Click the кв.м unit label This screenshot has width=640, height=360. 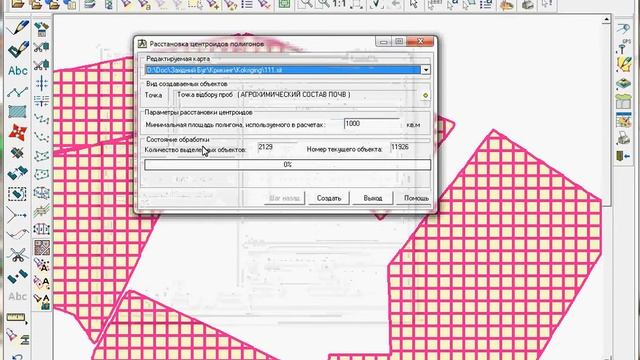(413, 125)
